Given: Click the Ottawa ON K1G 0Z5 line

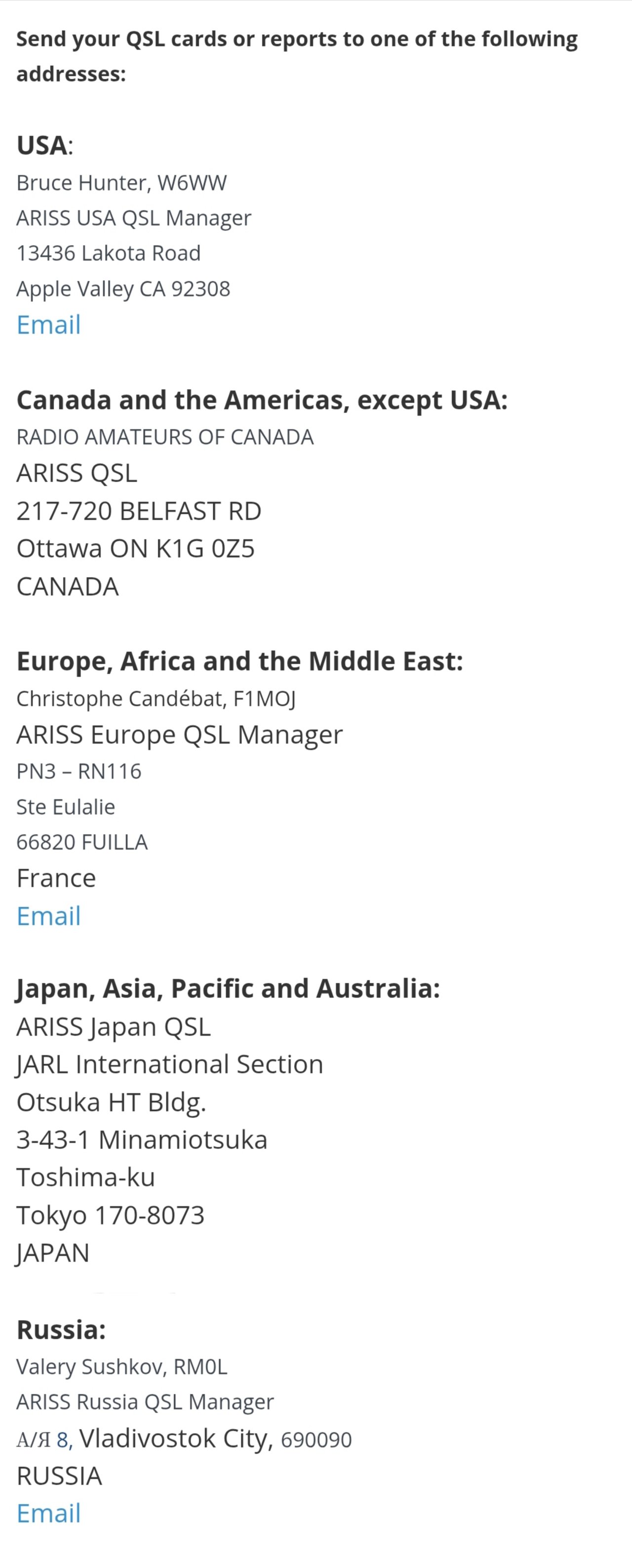Looking at the screenshot, I should 135,549.
